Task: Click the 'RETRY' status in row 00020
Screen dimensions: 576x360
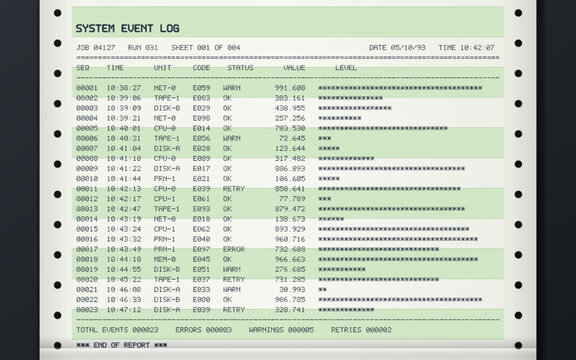Action: click(x=234, y=280)
